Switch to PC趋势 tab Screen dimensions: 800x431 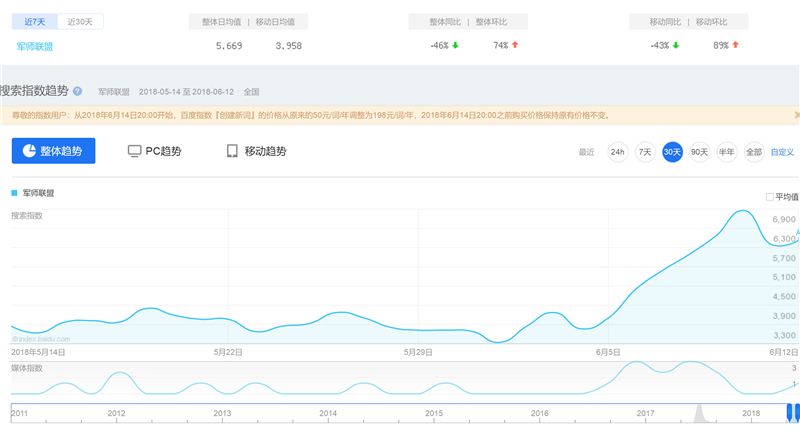tap(155, 151)
